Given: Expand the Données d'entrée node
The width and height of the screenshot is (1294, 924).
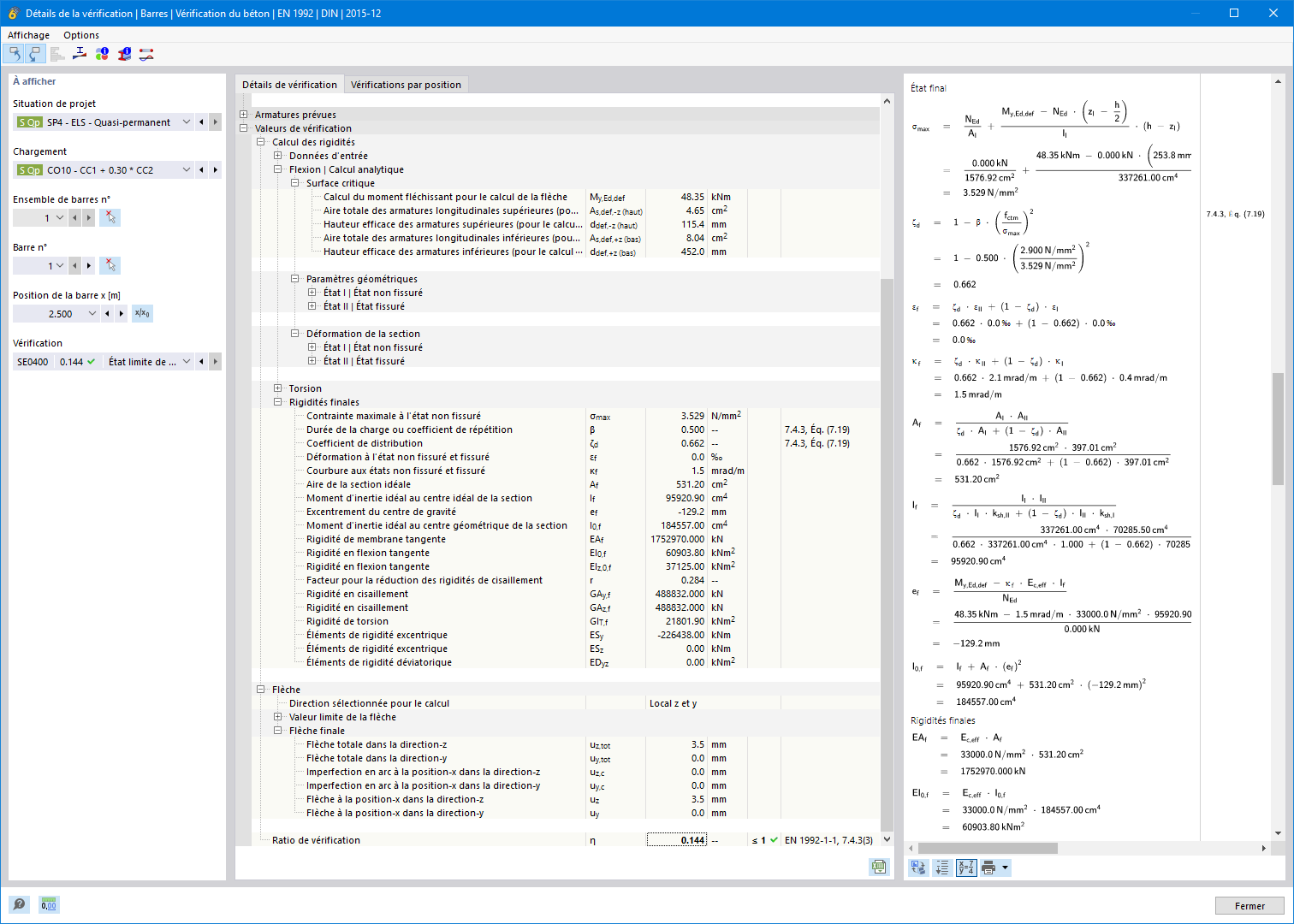Looking at the screenshot, I should pos(278,156).
